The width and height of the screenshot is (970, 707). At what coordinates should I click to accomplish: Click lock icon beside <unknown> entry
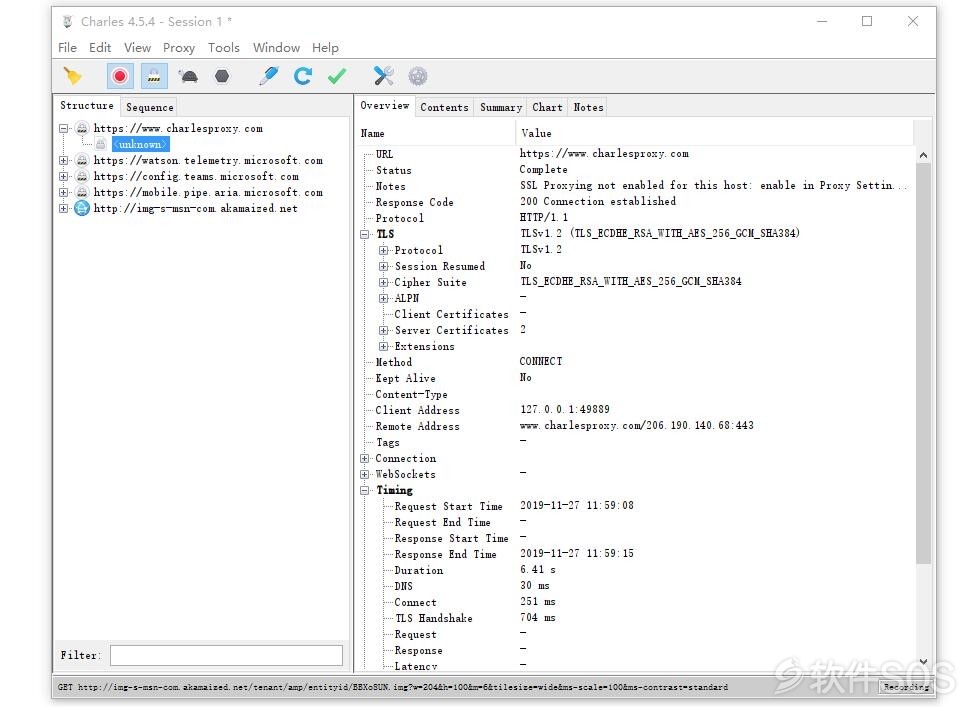(x=101, y=144)
